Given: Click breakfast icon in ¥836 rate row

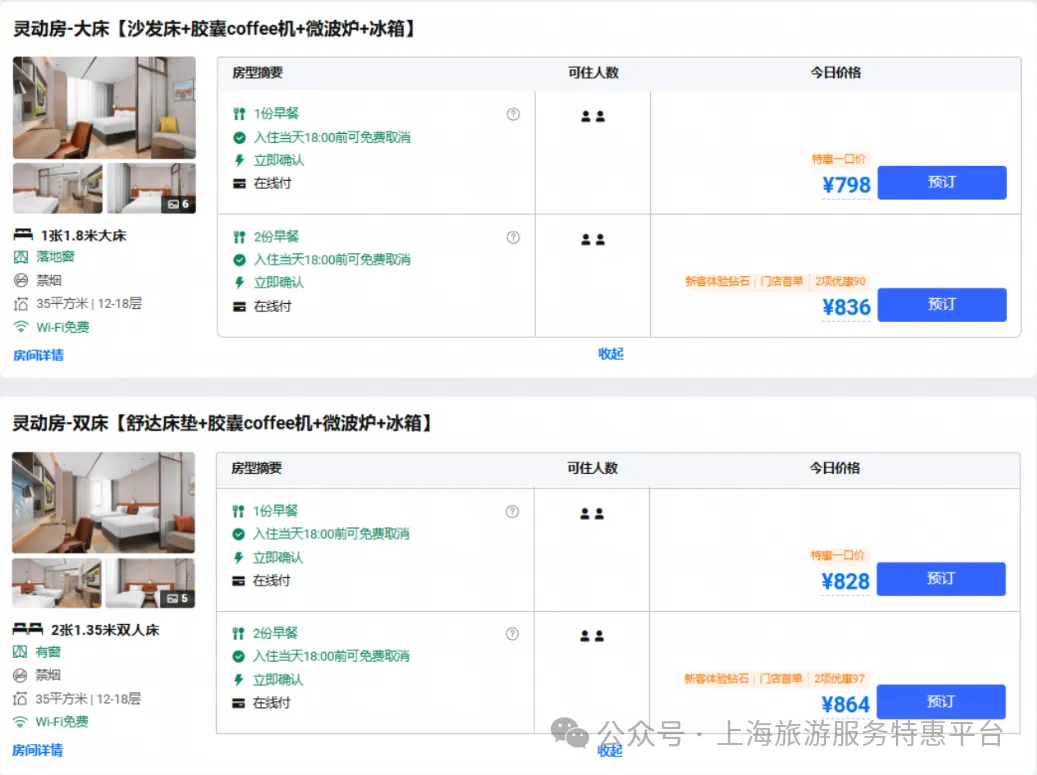Looking at the screenshot, I should (x=239, y=237).
